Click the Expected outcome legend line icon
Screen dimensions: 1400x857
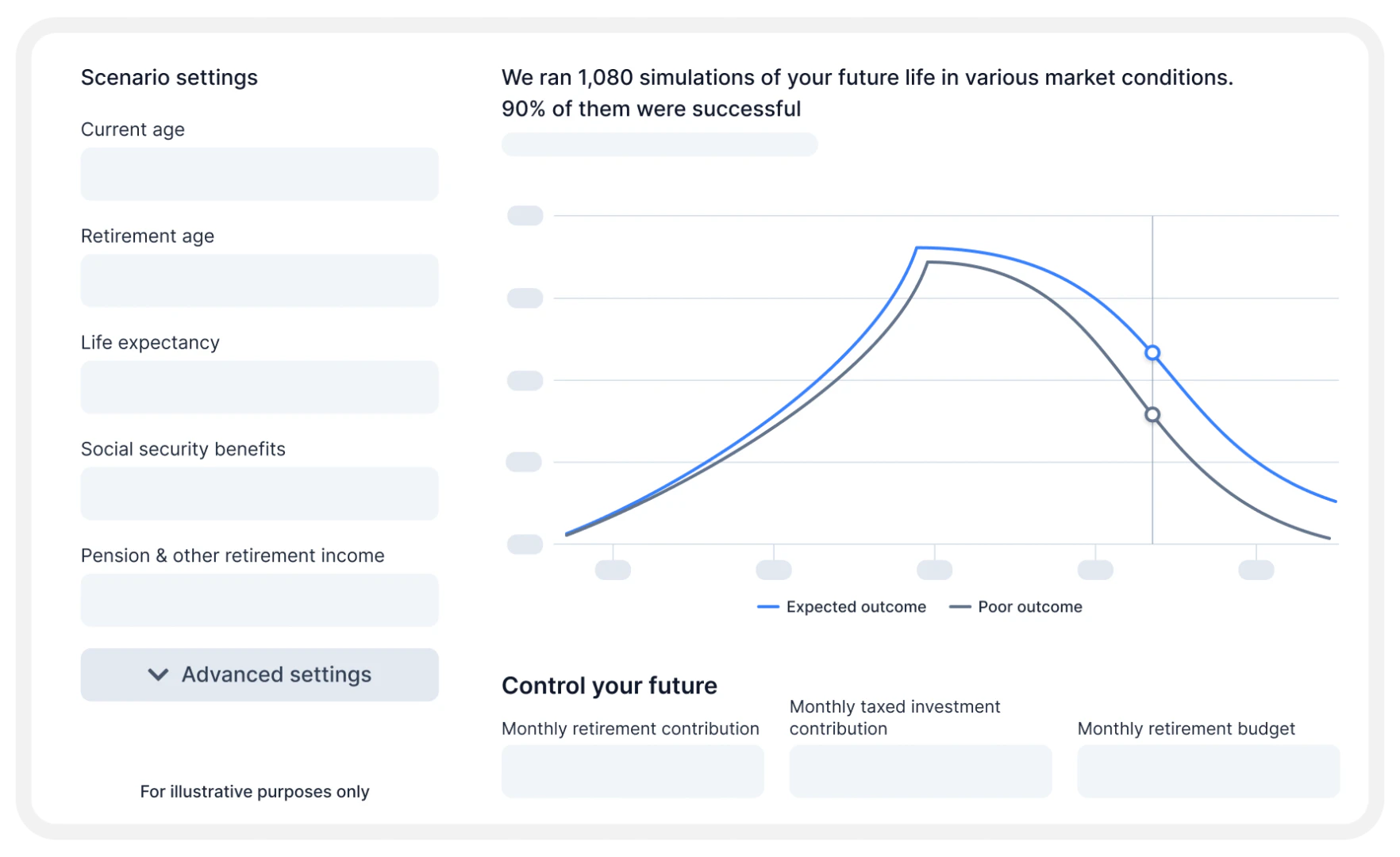pyautogui.click(x=767, y=606)
